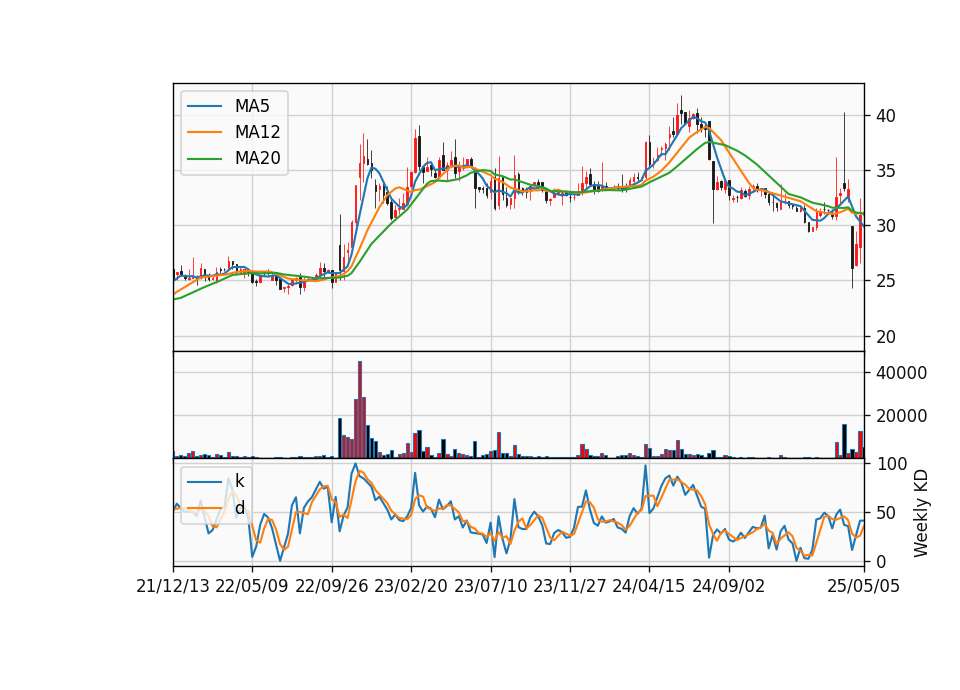This screenshot has width=960, height=690.
Task: Click the volume axis value 40000
Action: [901, 373]
